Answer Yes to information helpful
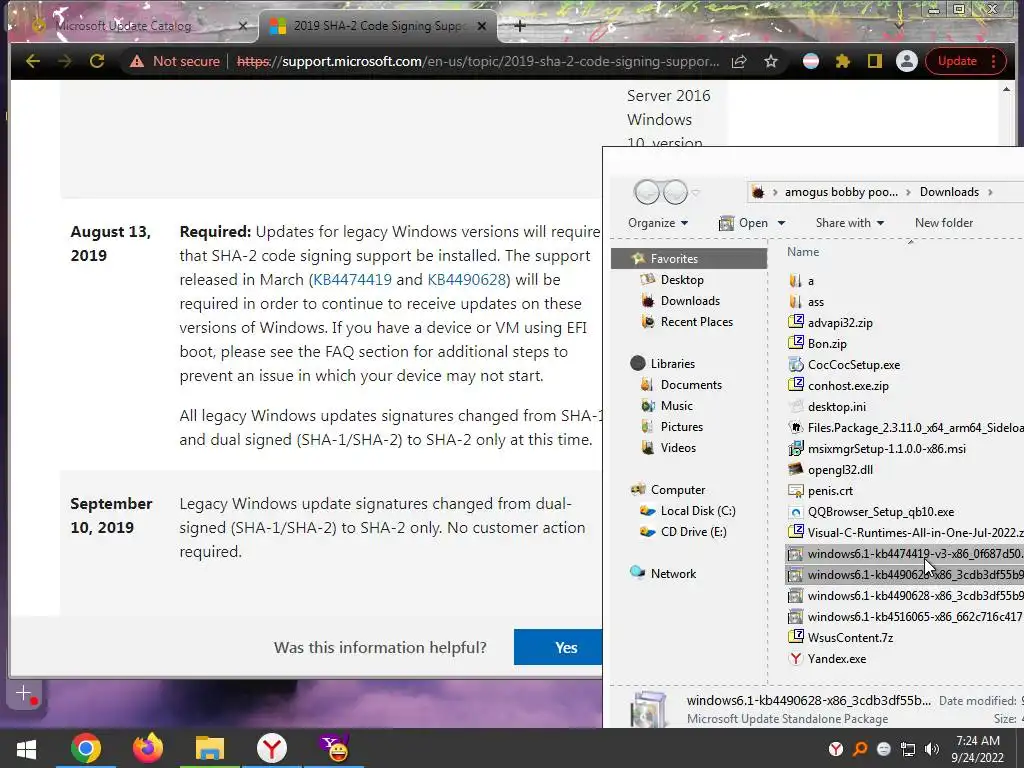This screenshot has height=768, width=1024. tap(558, 647)
